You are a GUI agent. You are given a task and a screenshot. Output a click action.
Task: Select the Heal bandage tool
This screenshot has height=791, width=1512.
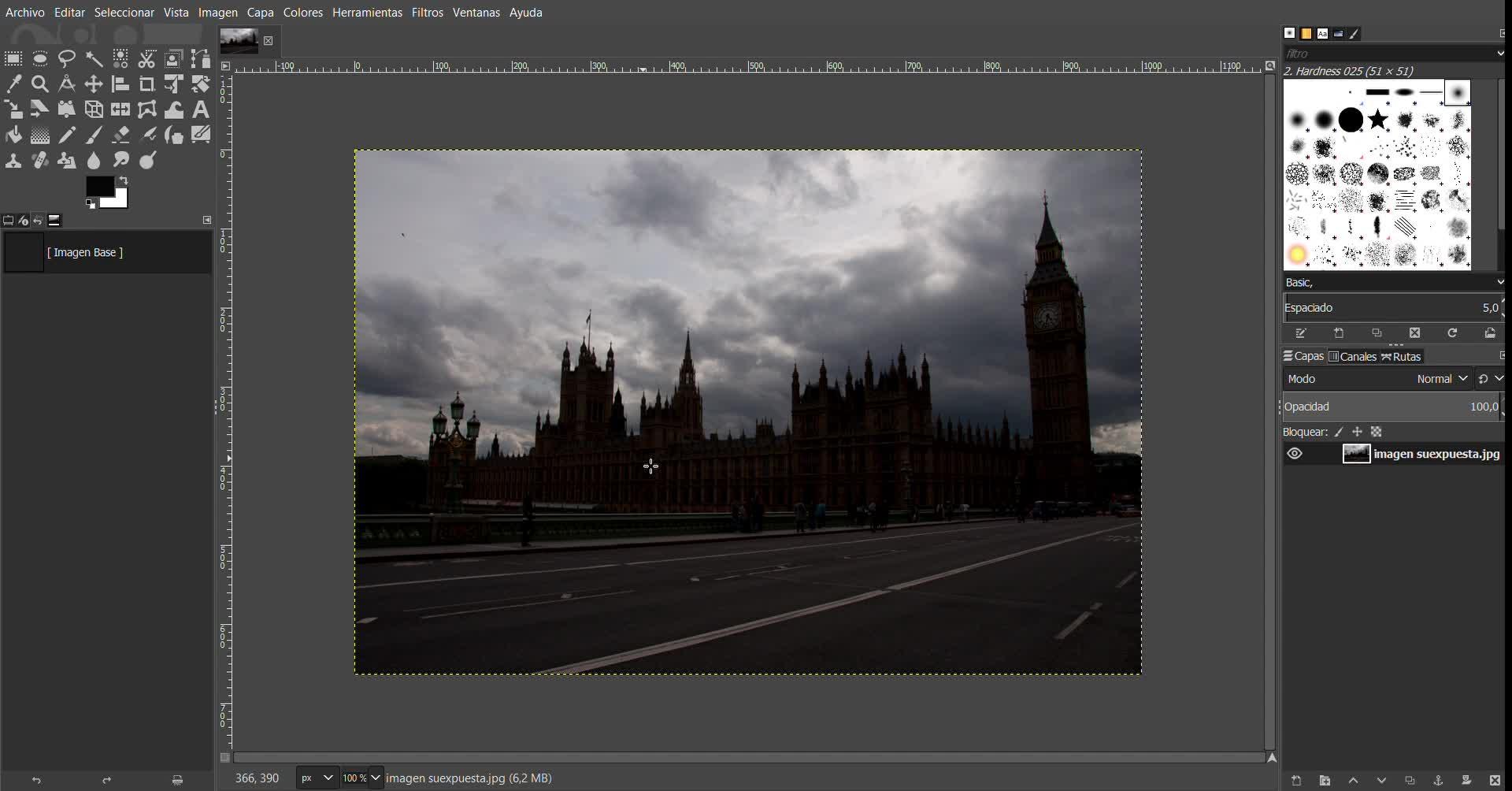pos(40,161)
